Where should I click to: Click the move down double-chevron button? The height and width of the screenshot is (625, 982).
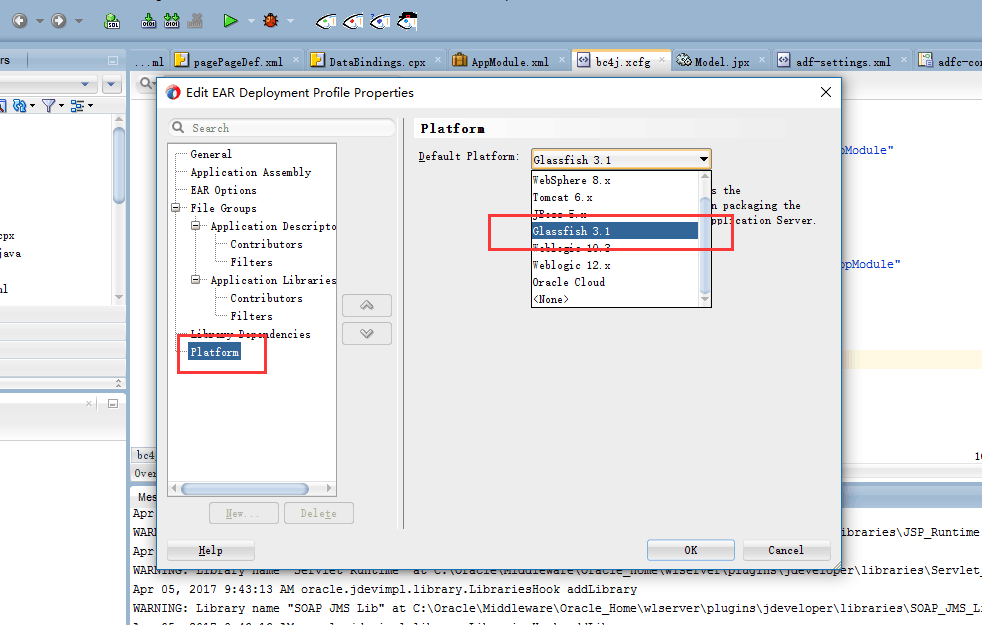[x=367, y=334]
